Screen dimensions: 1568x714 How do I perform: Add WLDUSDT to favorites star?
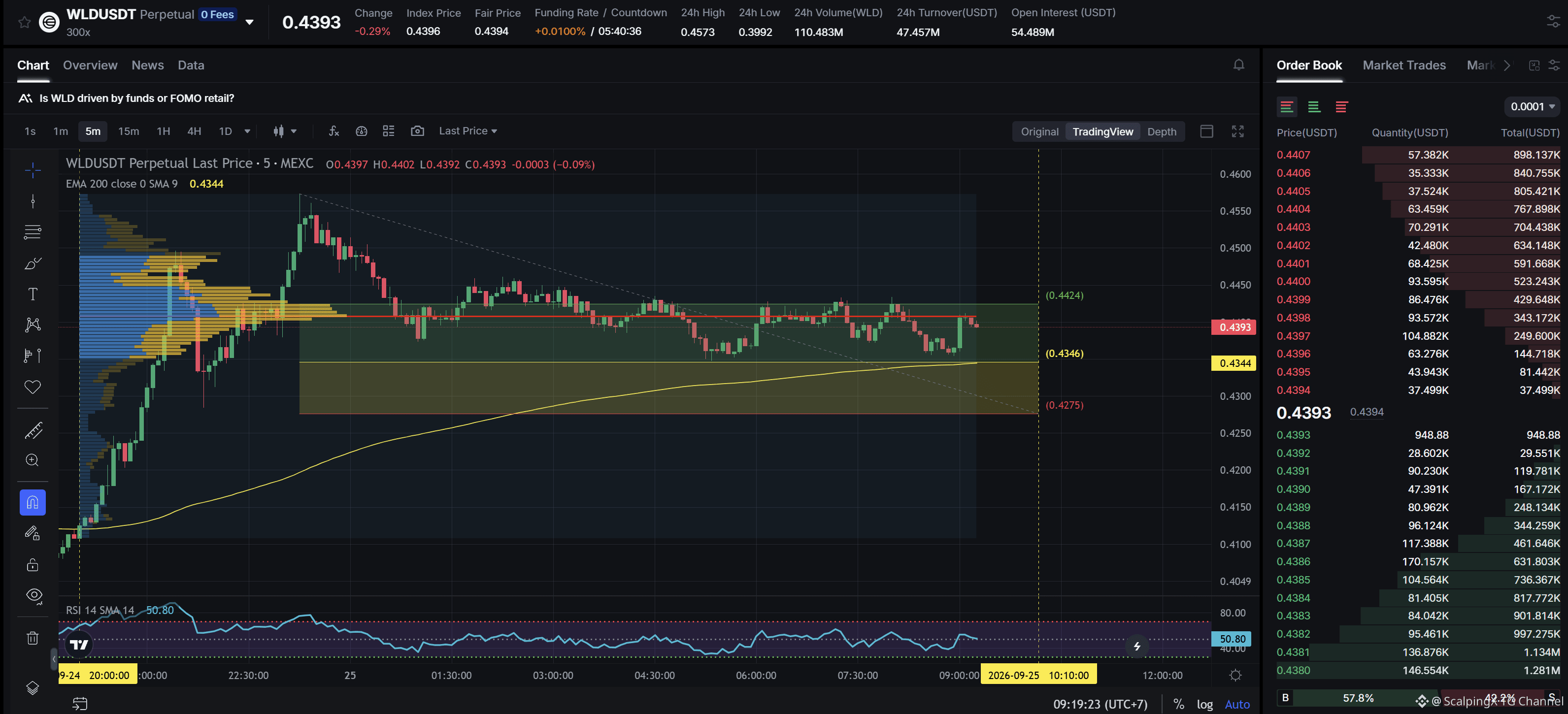coord(24,23)
